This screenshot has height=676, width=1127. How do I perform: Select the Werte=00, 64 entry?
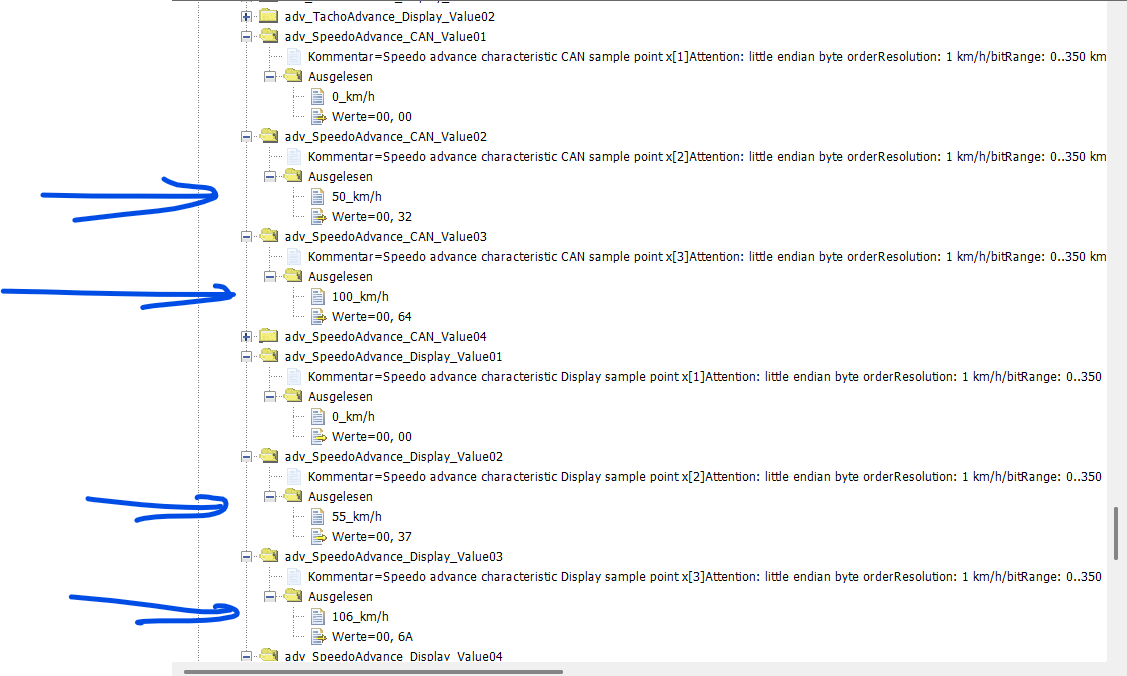click(371, 317)
